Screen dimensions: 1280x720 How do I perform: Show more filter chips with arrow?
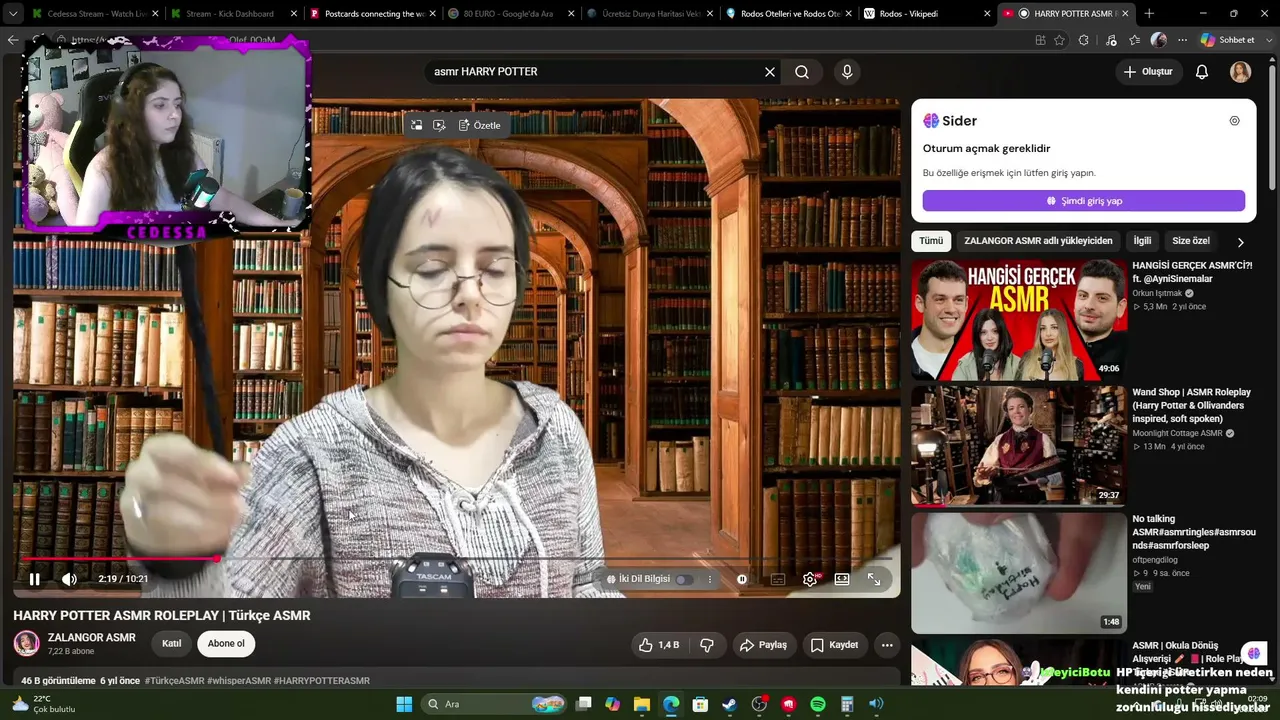1240,242
